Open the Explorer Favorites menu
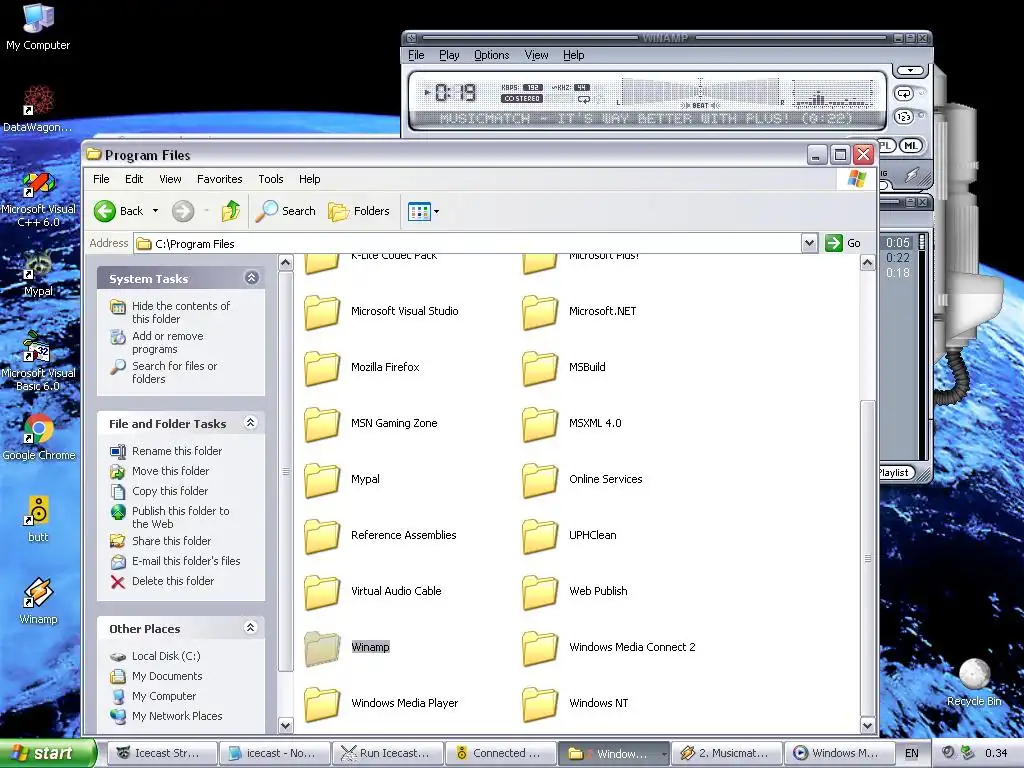 pos(219,179)
